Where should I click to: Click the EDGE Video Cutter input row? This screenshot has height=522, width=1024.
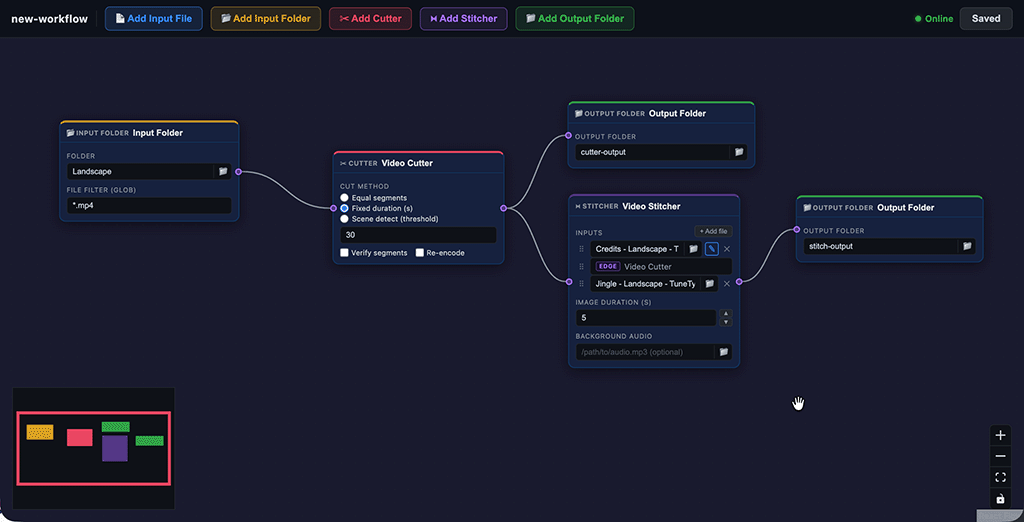tap(661, 266)
